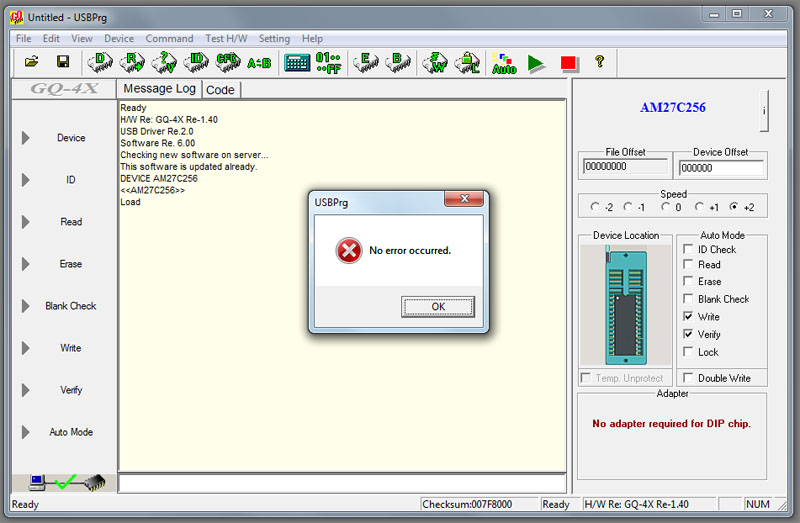This screenshot has width=800, height=523.
Task: Click the Device Offset input field
Action: coord(721,168)
